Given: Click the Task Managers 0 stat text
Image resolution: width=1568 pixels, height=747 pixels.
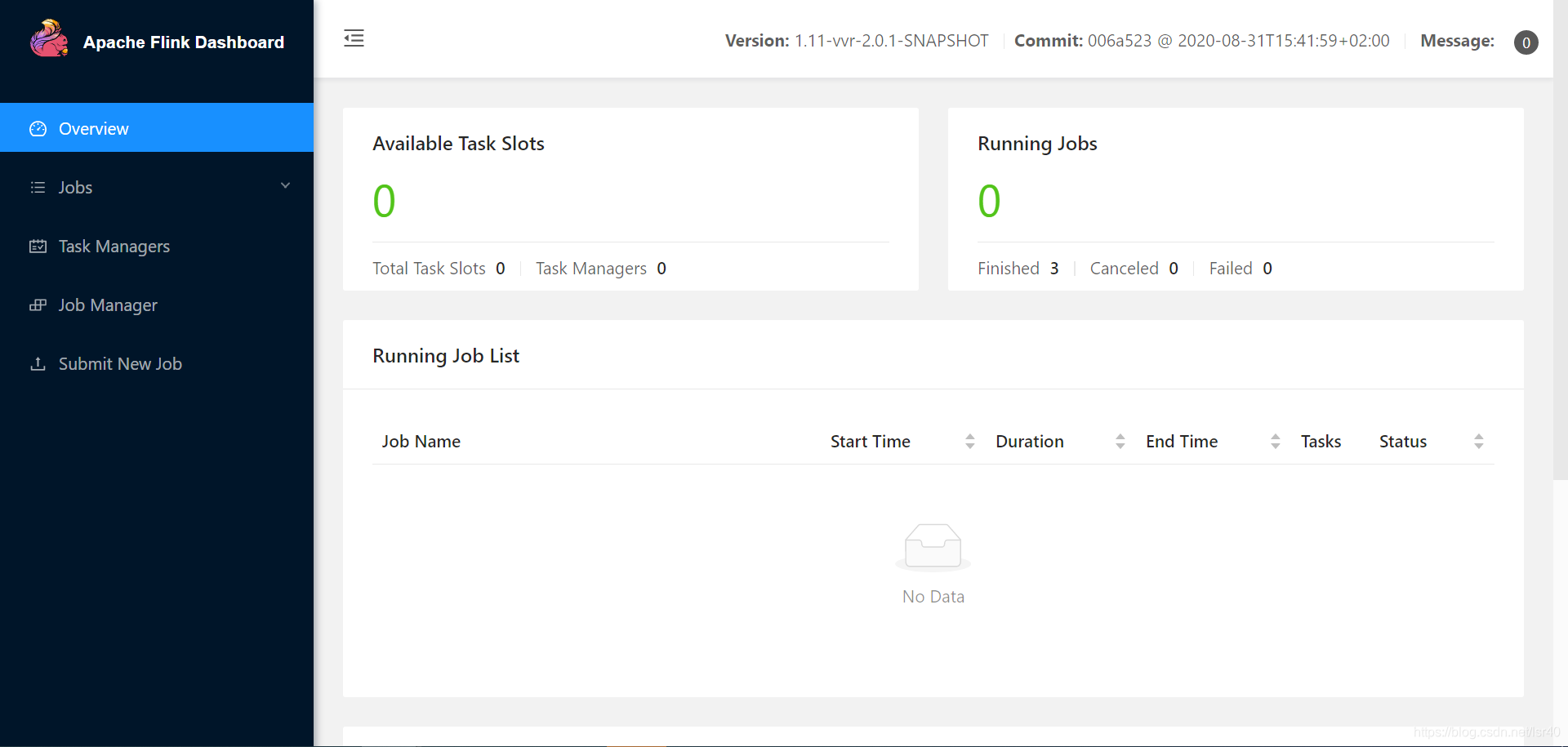Looking at the screenshot, I should point(601,269).
